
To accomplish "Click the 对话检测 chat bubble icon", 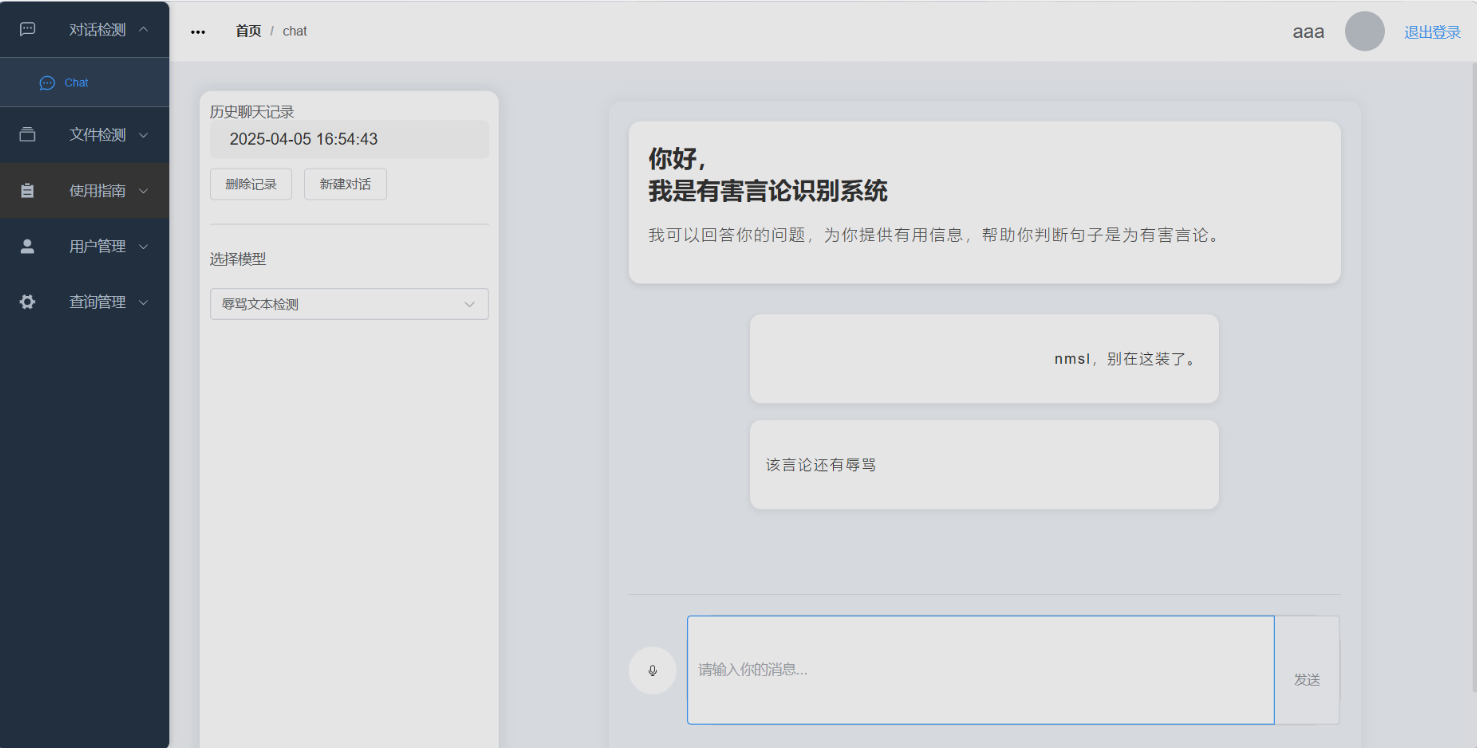I will click(x=28, y=29).
